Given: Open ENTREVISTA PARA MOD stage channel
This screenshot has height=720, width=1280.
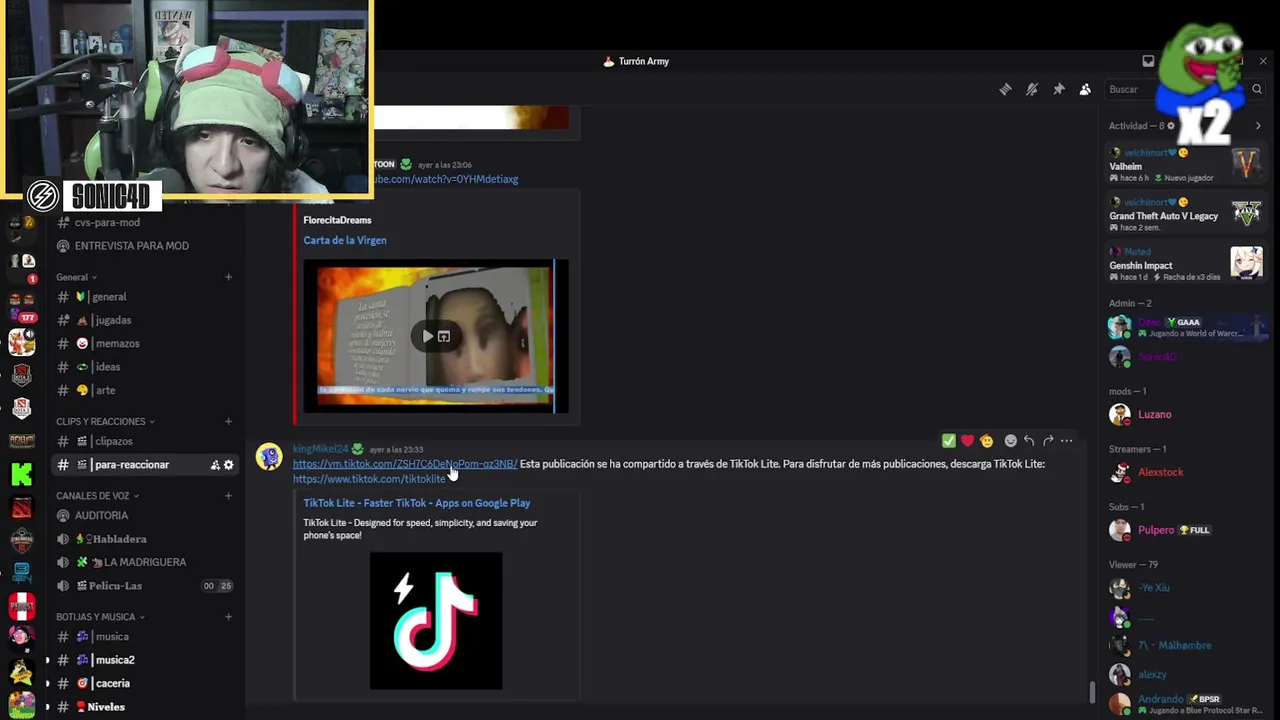Looking at the screenshot, I should point(143,246).
